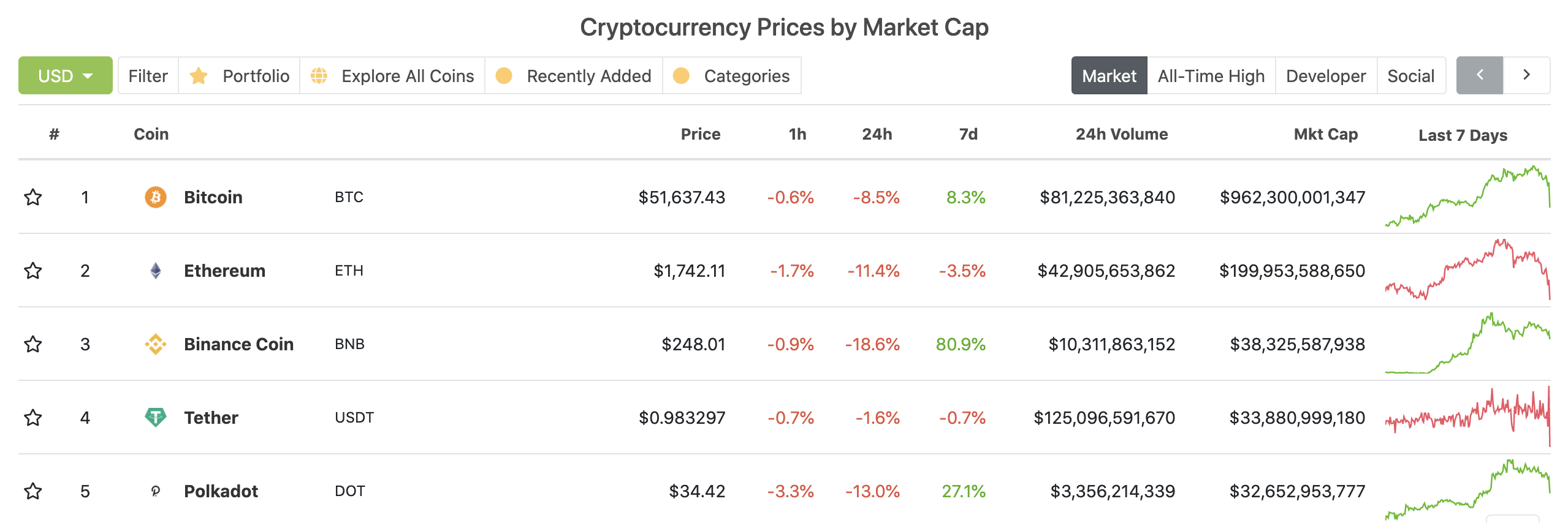Click Binance Coin 7-day sparkline chart
The width and height of the screenshot is (1568, 523).
(x=1467, y=344)
